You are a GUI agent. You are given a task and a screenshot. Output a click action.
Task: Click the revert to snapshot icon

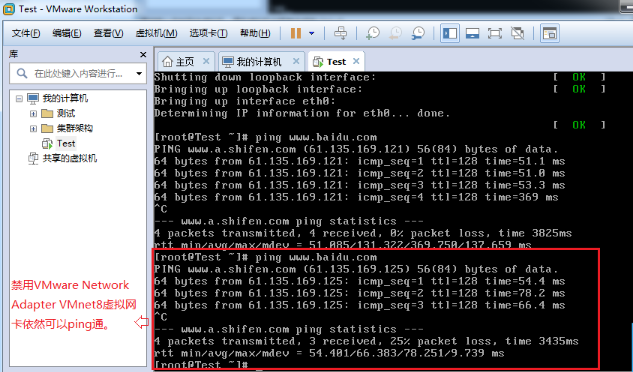pos(395,33)
